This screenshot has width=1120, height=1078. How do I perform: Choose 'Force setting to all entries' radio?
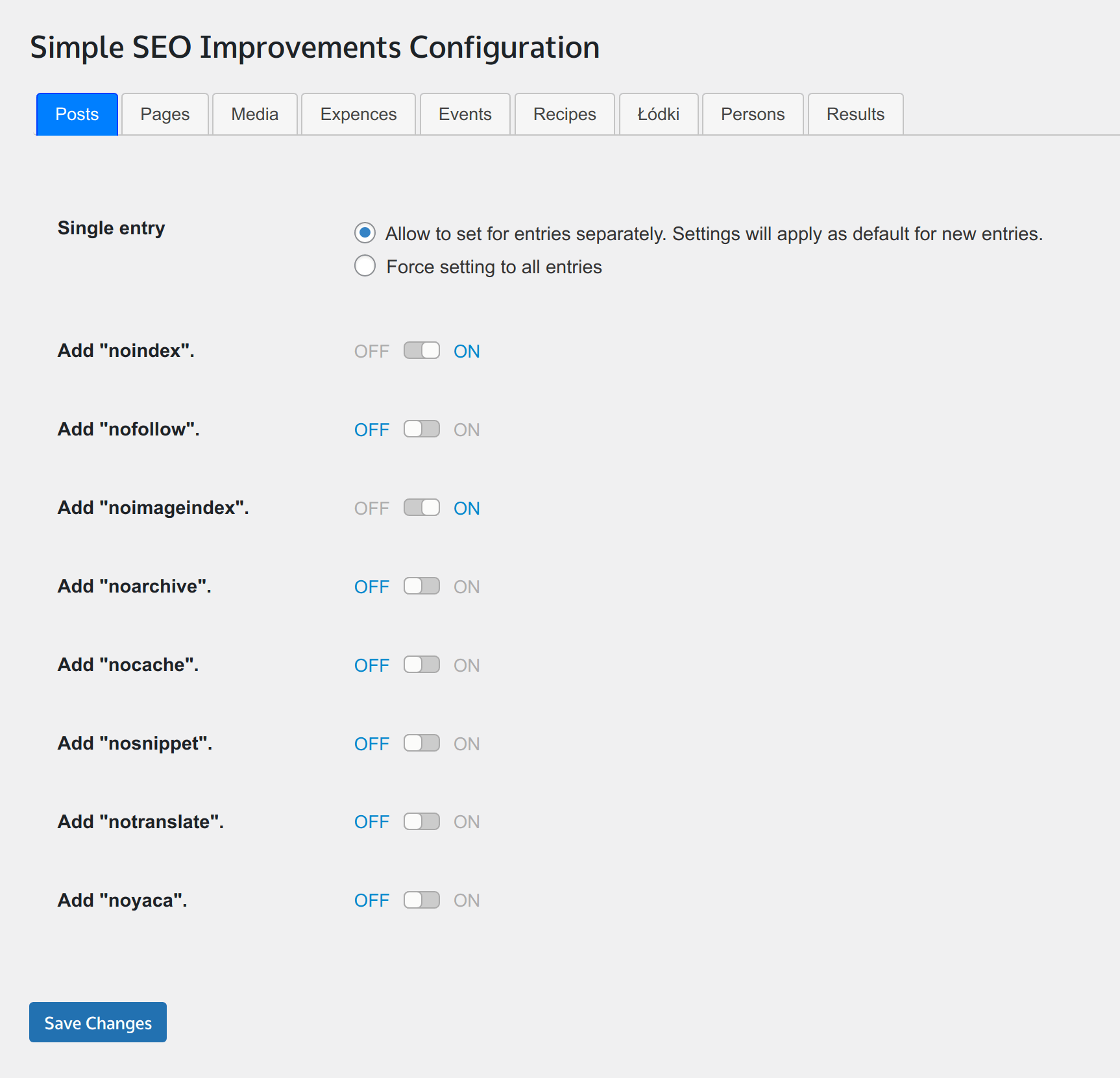pyautogui.click(x=365, y=265)
